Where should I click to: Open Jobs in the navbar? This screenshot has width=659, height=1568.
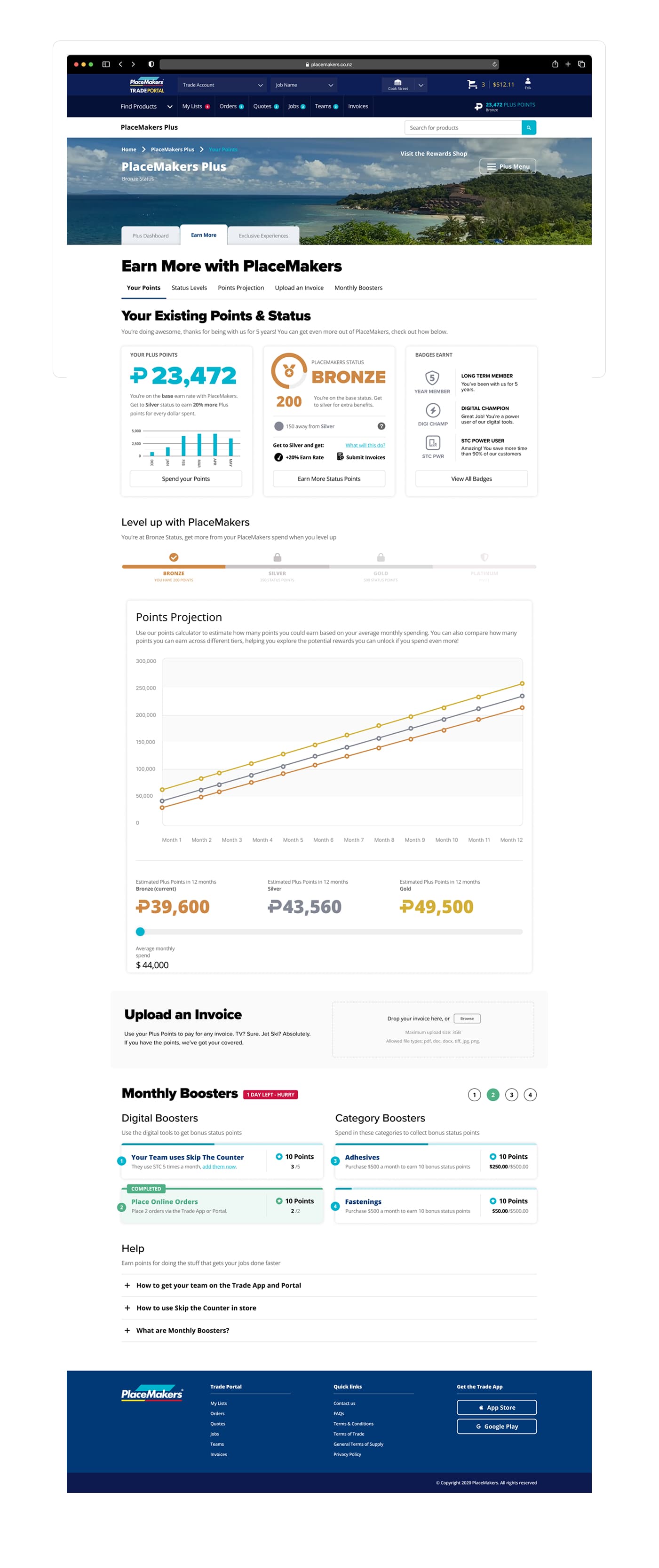click(297, 107)
